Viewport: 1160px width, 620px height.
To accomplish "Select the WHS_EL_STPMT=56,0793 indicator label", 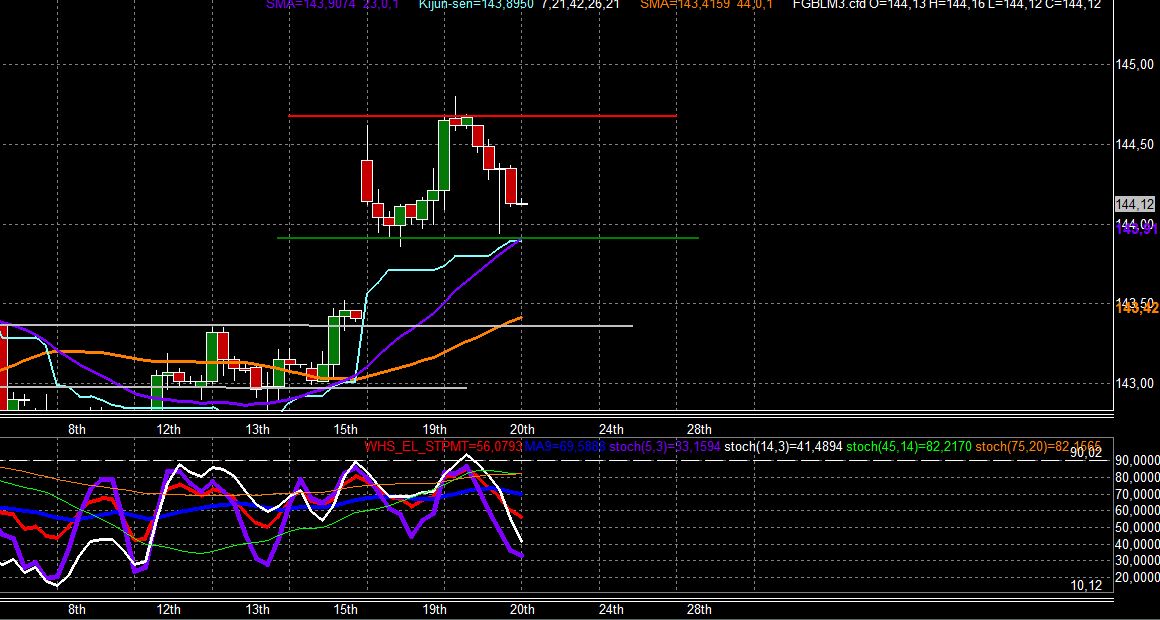I will (443, 446).
